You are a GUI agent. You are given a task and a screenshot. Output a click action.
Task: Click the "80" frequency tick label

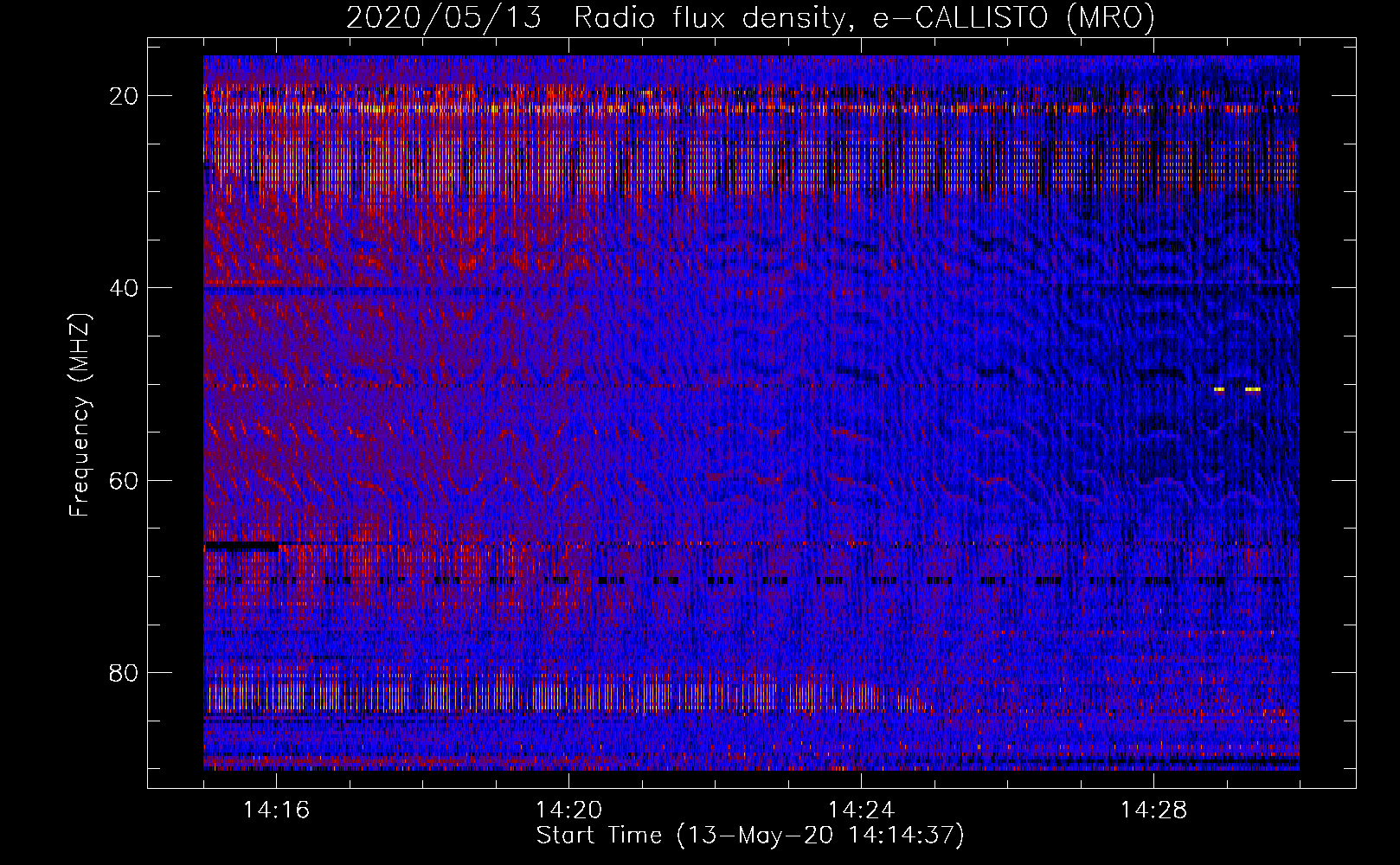click(125, 673)
